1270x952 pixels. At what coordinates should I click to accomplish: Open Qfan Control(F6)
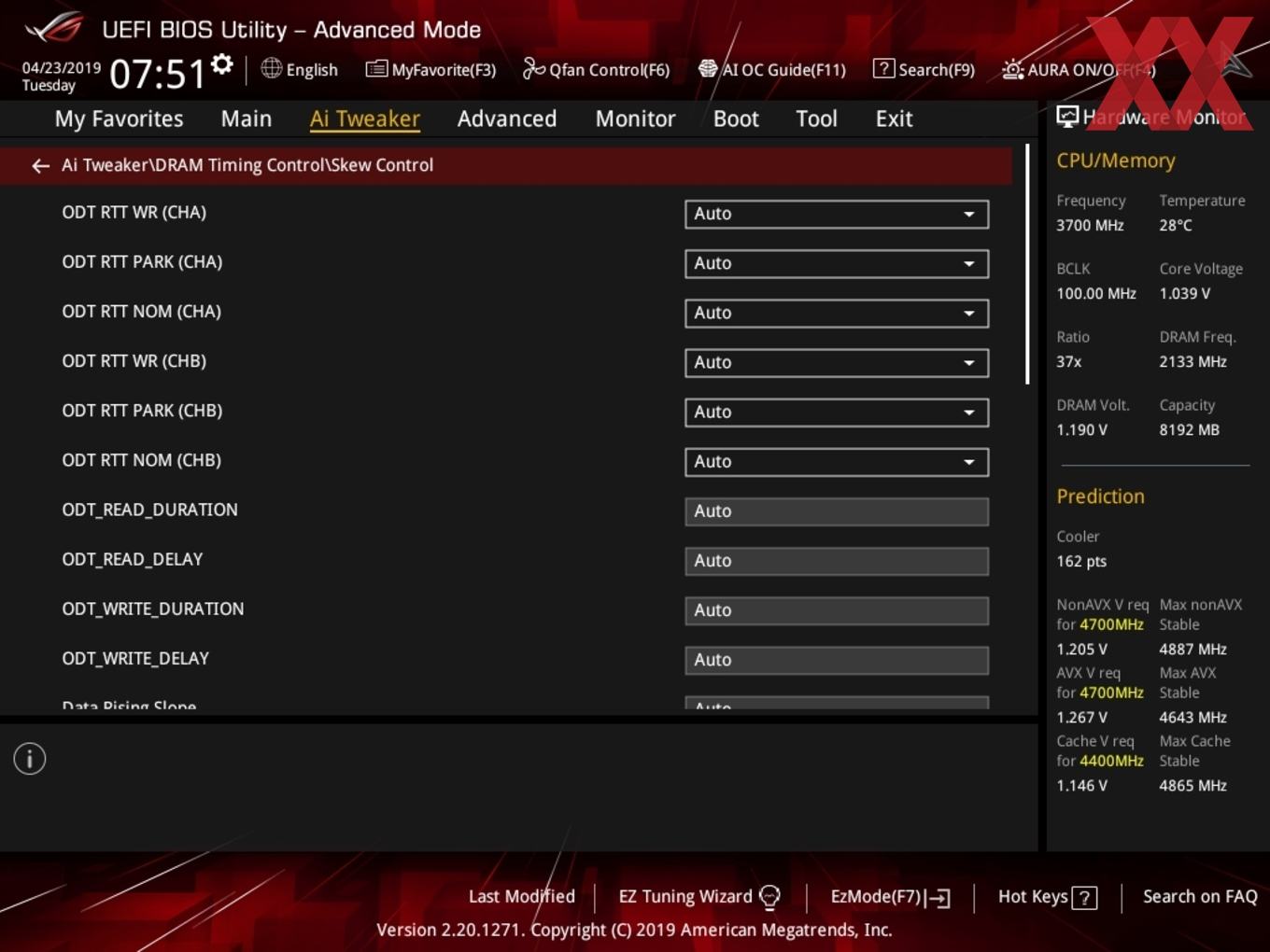click(x=596, y=69)
